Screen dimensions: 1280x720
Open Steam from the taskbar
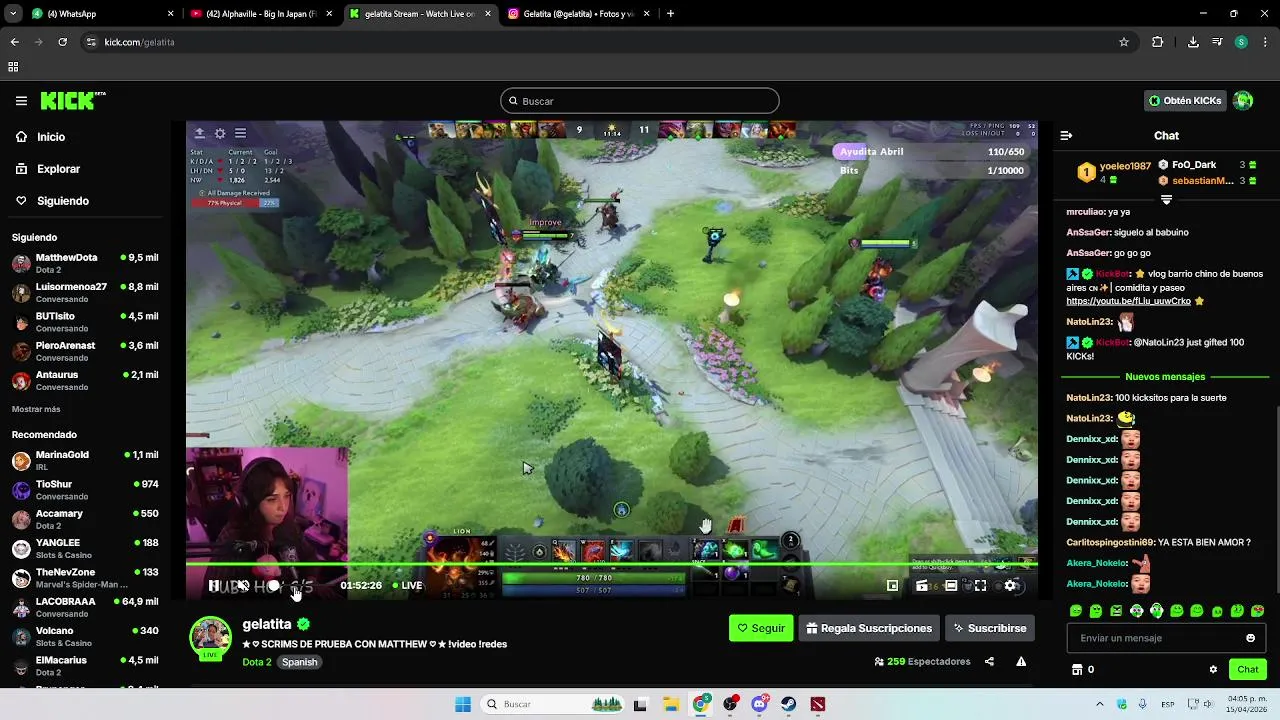pos(789,704)
